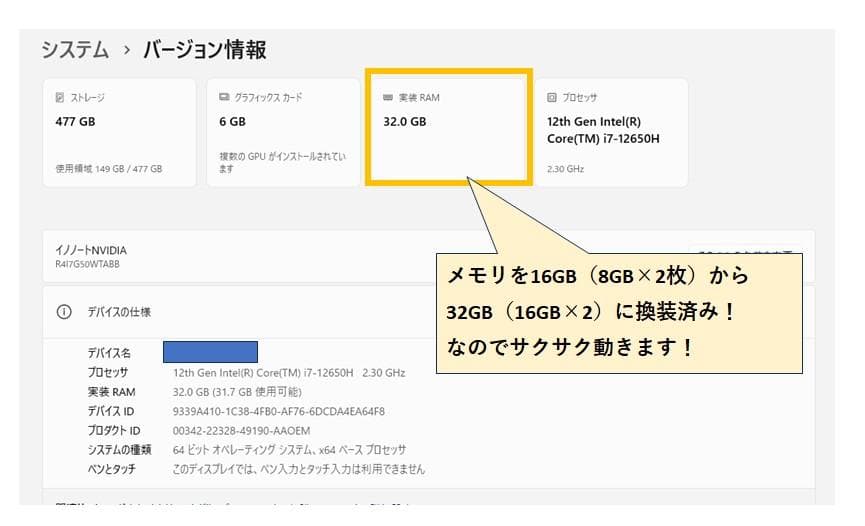
Task: Open the 実装 RAM card showing 32.0 GB
Action: point(448,129)
